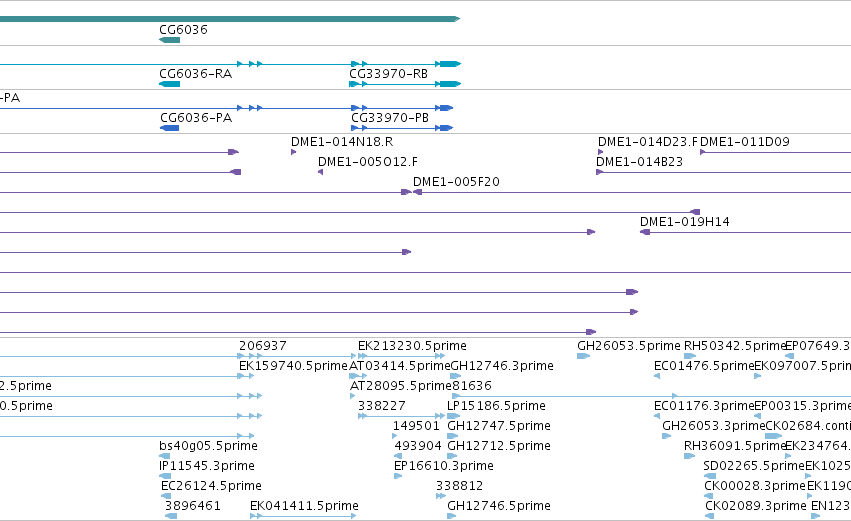Click the DME1-014B23 label

(x=639, y=162)
